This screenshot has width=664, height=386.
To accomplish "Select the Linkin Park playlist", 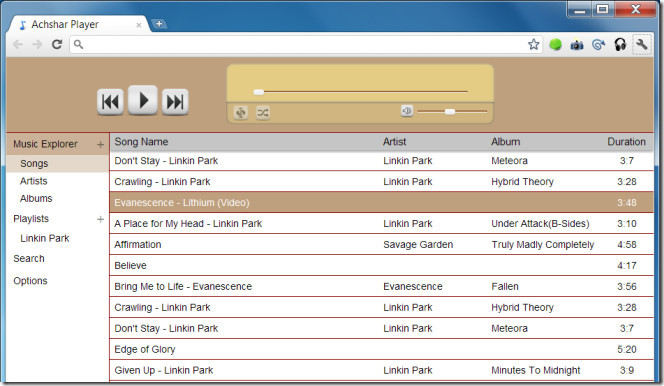I will tap(44, 238).
